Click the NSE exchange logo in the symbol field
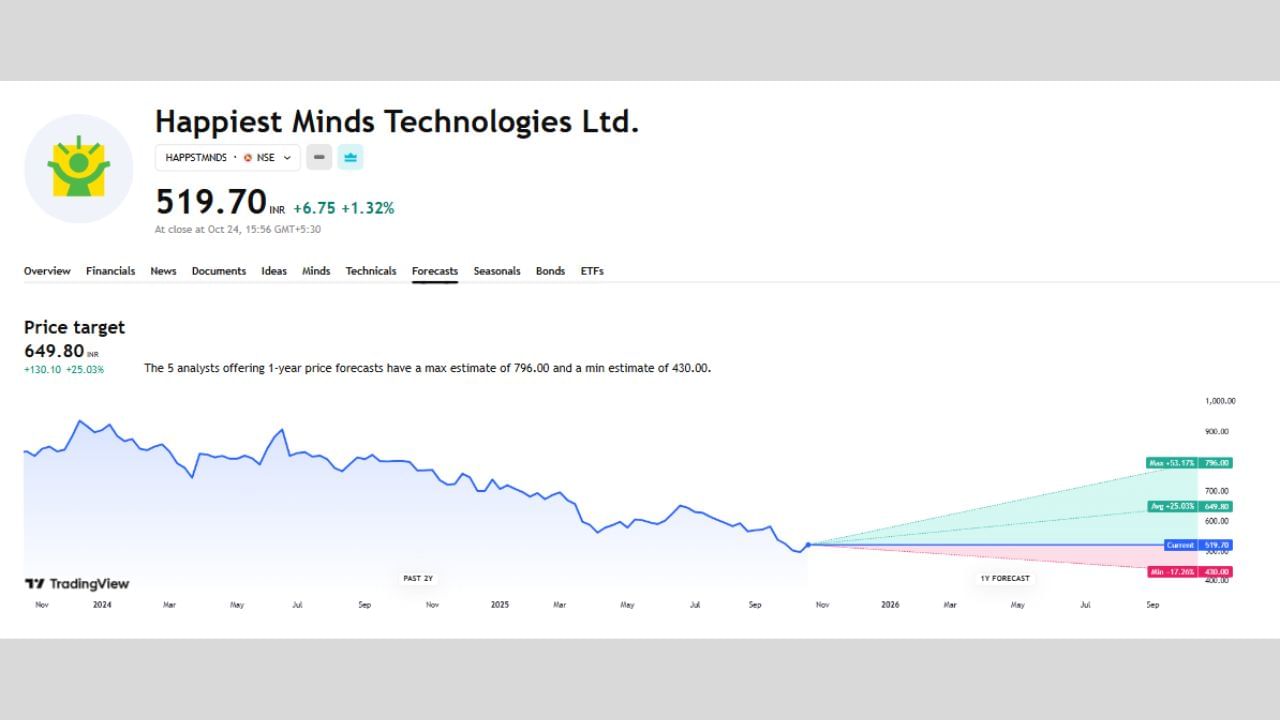This screenshot has width=1280, height=720. pos(249,157)
